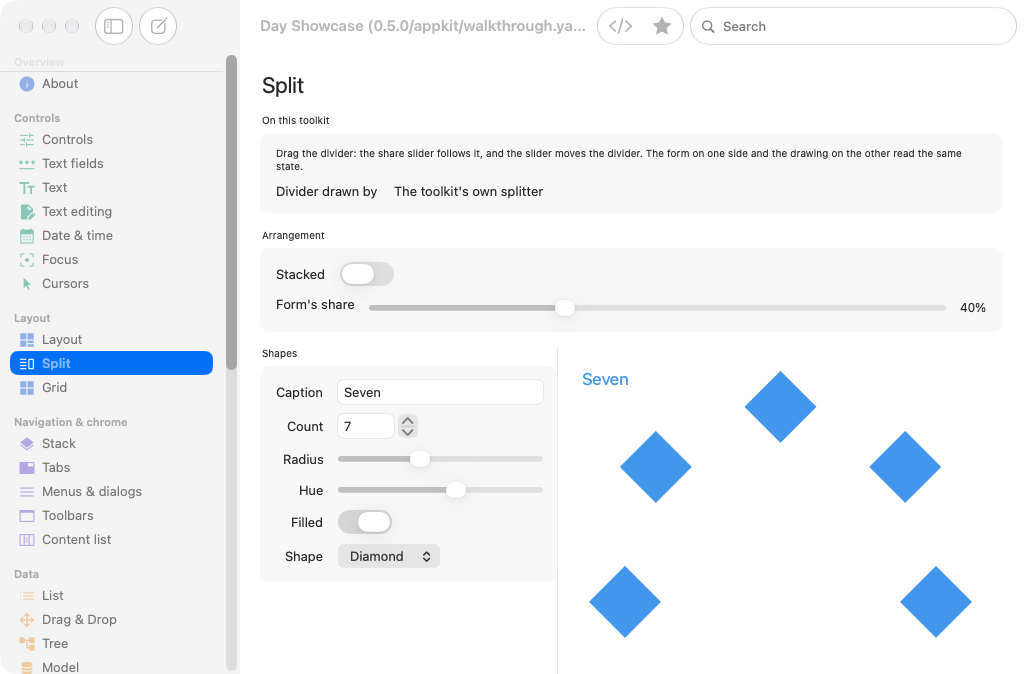
Task: Click the Toolbars window icon
Action: click(x=27, y=516)
